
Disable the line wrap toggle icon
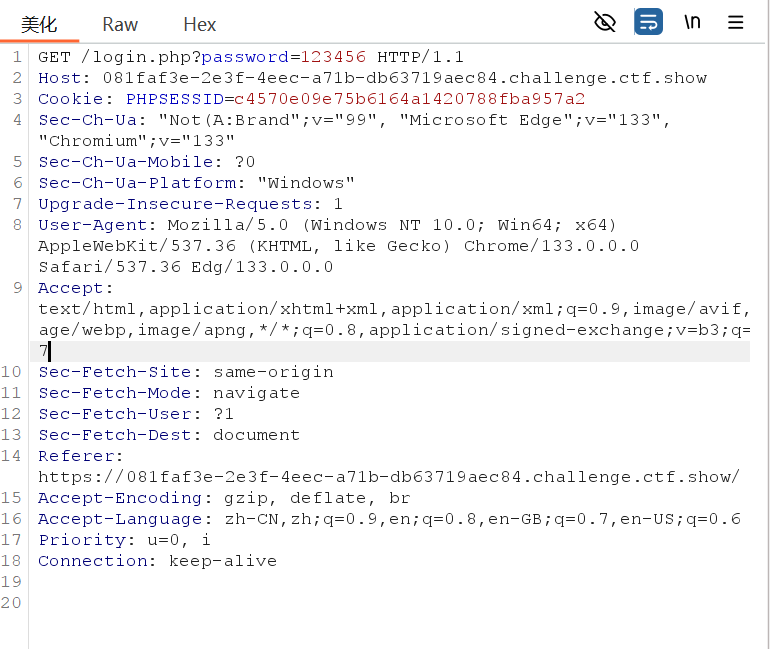pos(649,22)
